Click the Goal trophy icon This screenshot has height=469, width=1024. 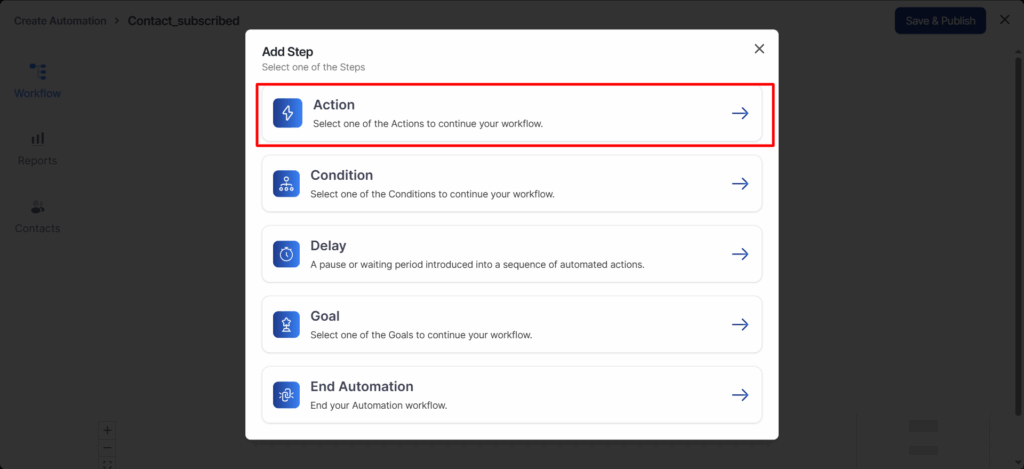[286, 324]
